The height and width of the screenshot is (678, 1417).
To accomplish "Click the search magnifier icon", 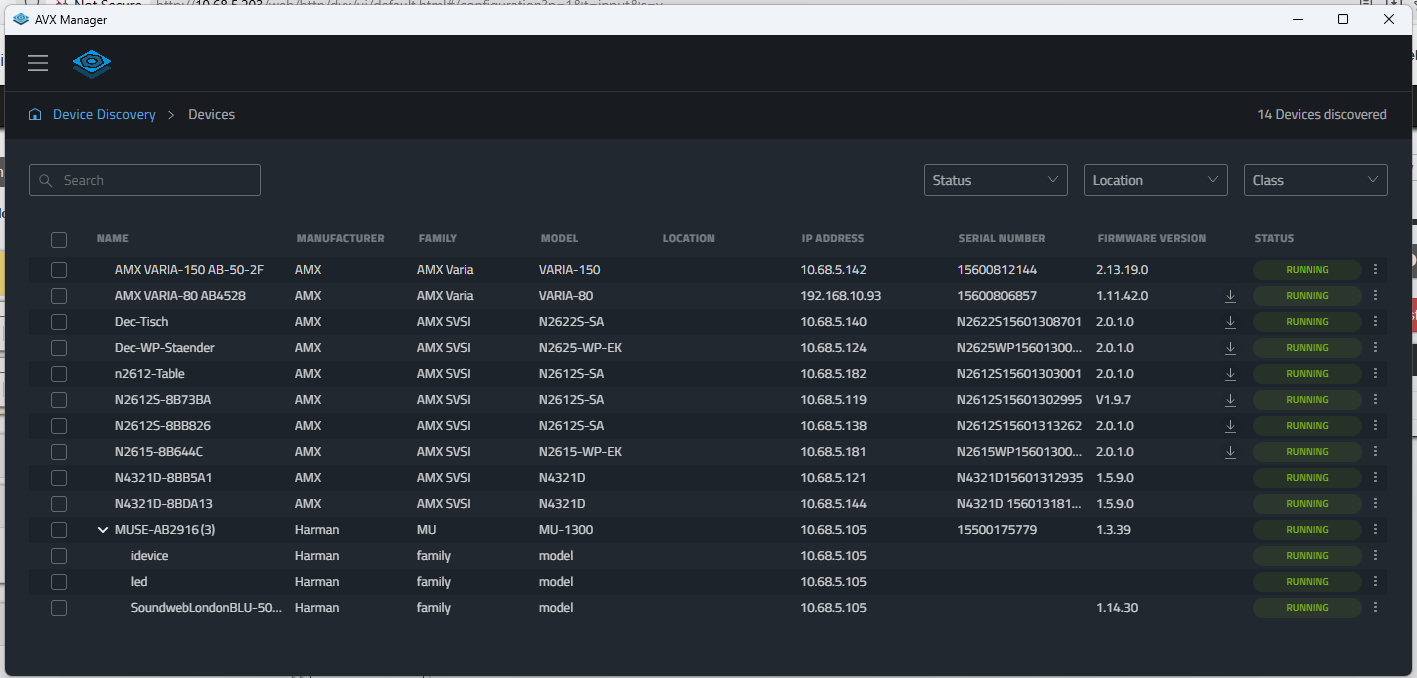I will (46, 180).
